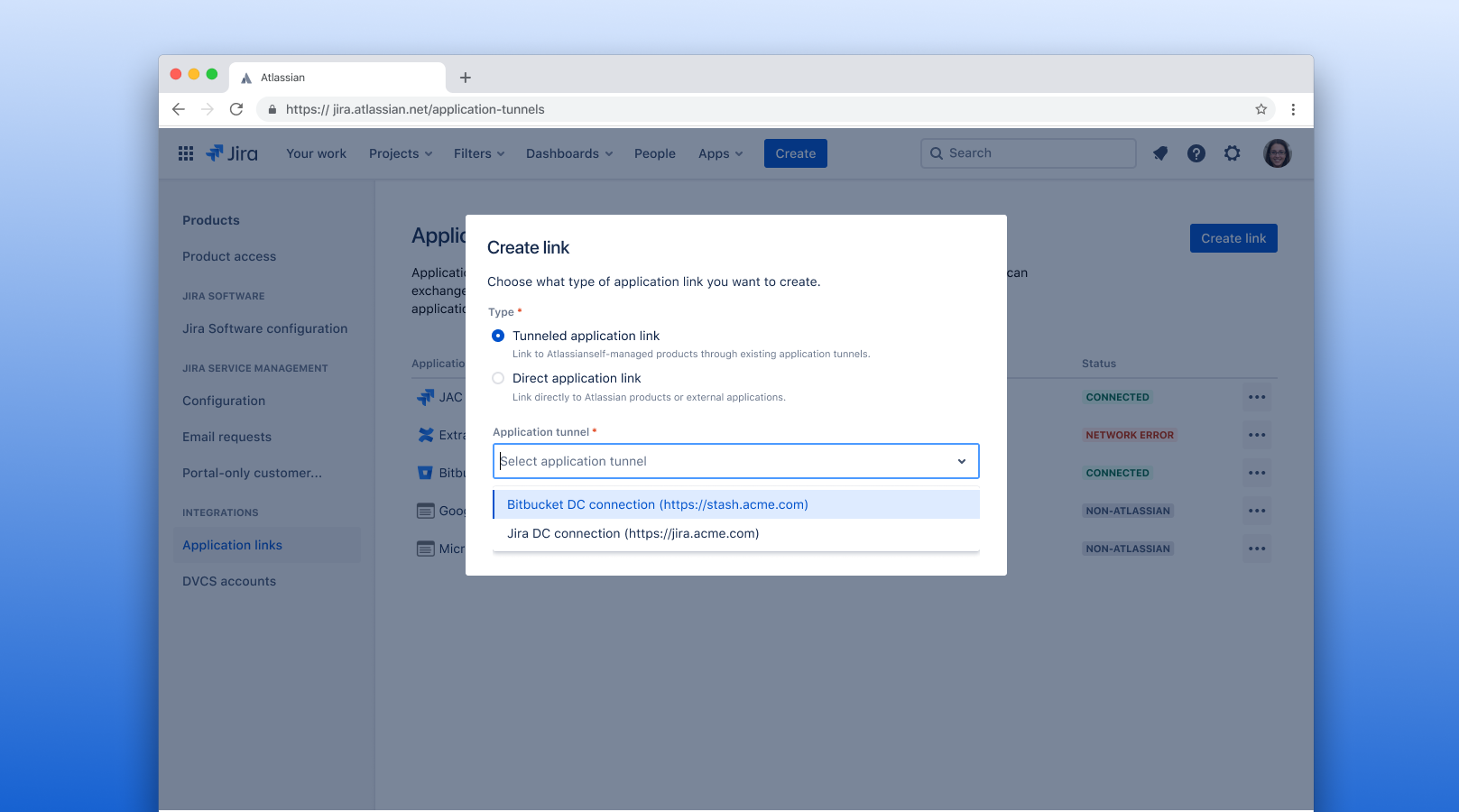
Task: Click the generic app icon beside Goo row
Action: pyautogui.click(x=426, y=511)
